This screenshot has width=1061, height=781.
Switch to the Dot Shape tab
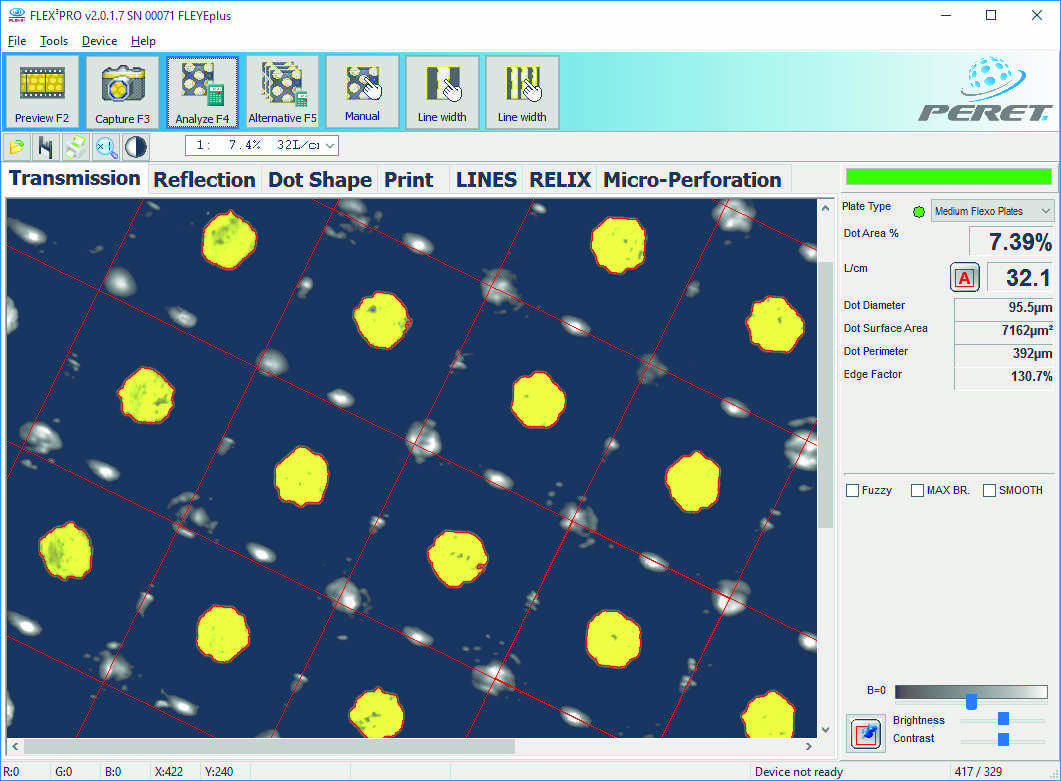coord(319,180)
